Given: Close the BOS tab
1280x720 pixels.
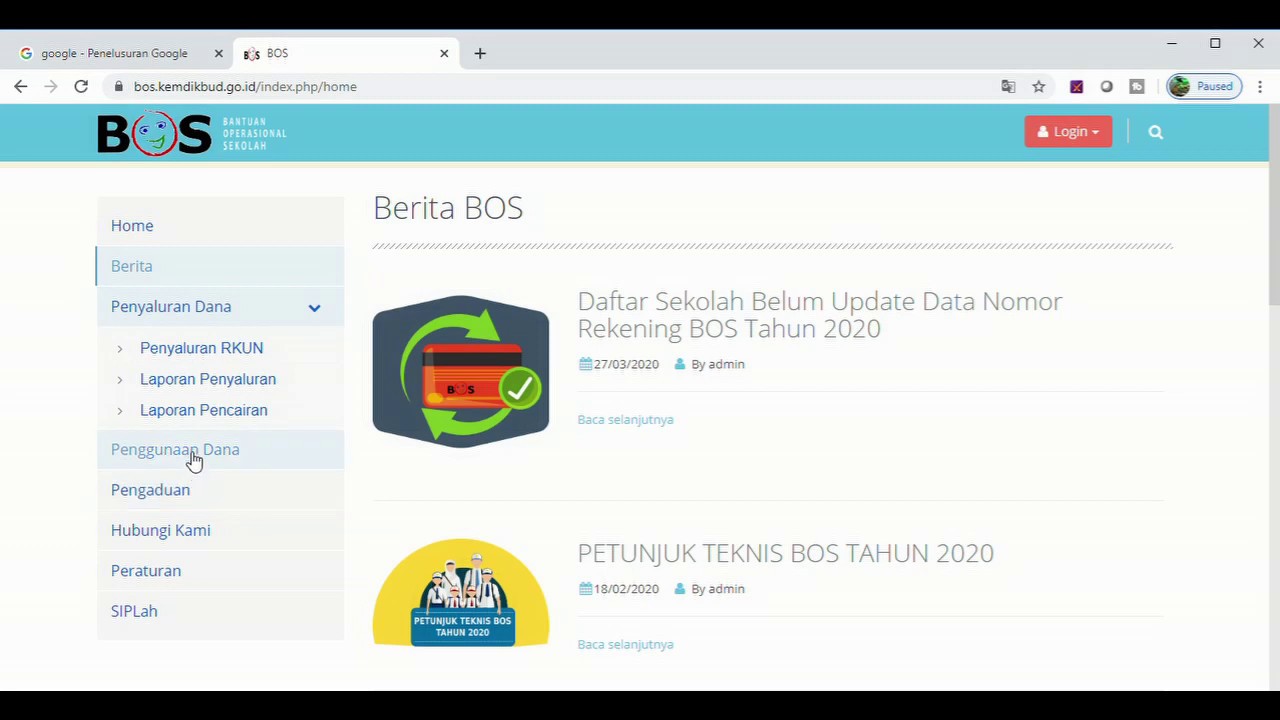Looking at the screenshot, I should click(444, 53).
